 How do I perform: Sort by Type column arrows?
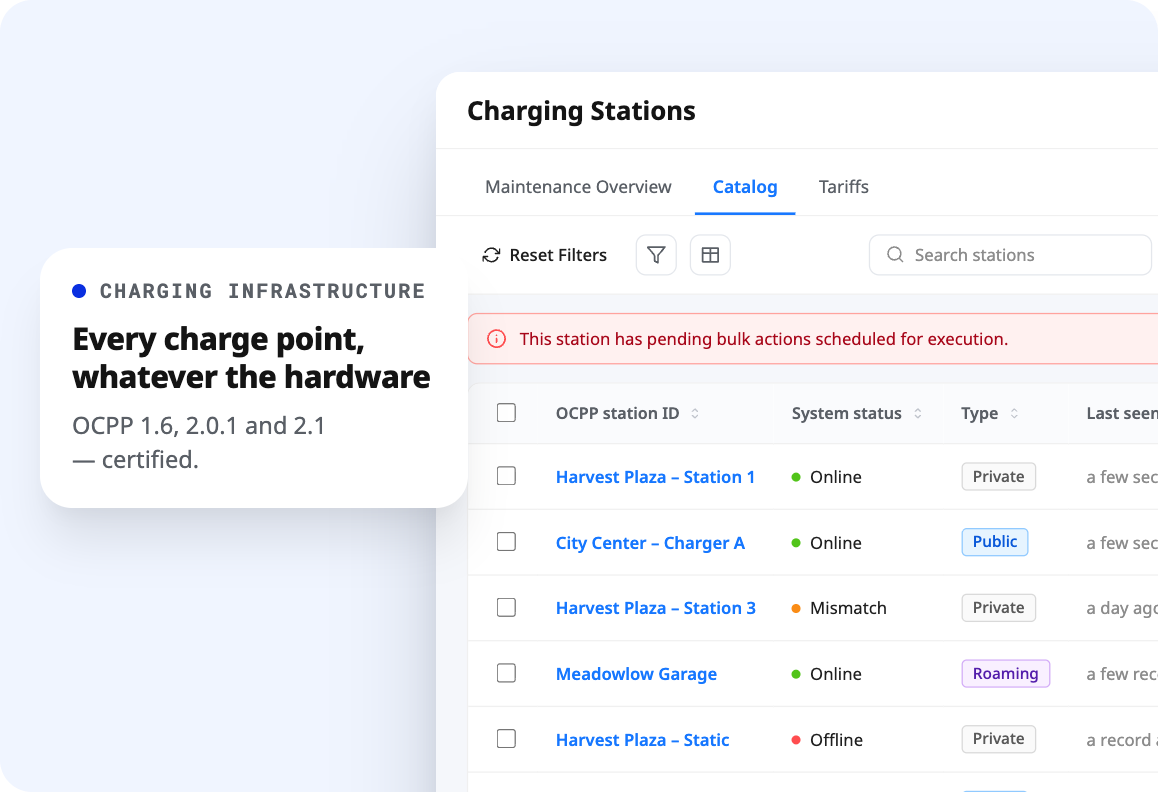pyautogui.click(x=1015, y=414)
